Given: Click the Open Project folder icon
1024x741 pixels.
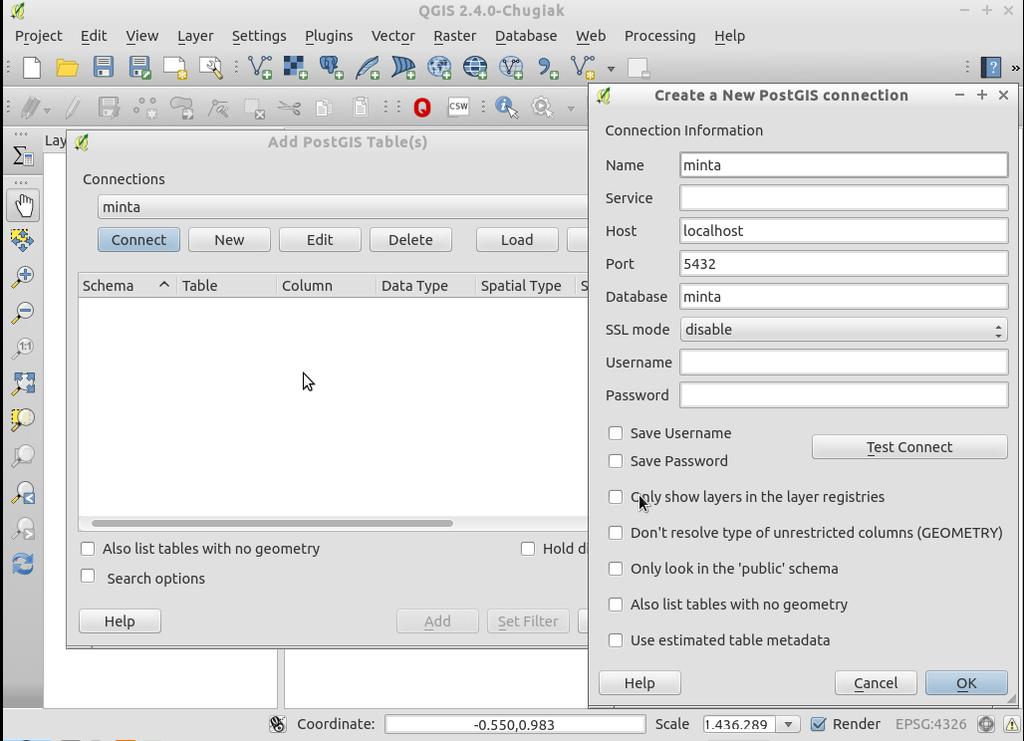Looking at the screenshot, I should [x=67, y=67].
